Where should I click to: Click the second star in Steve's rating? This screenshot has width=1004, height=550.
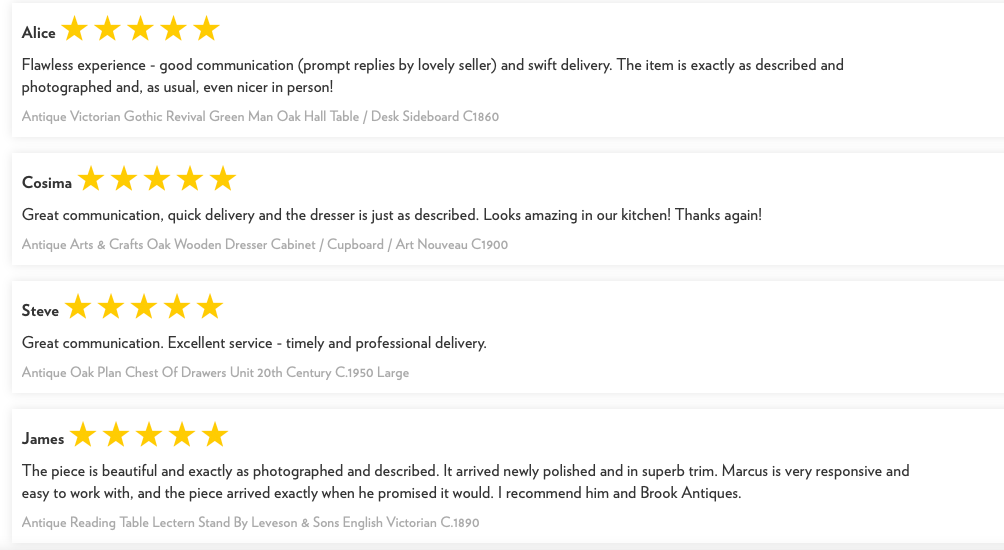(111, 307)
